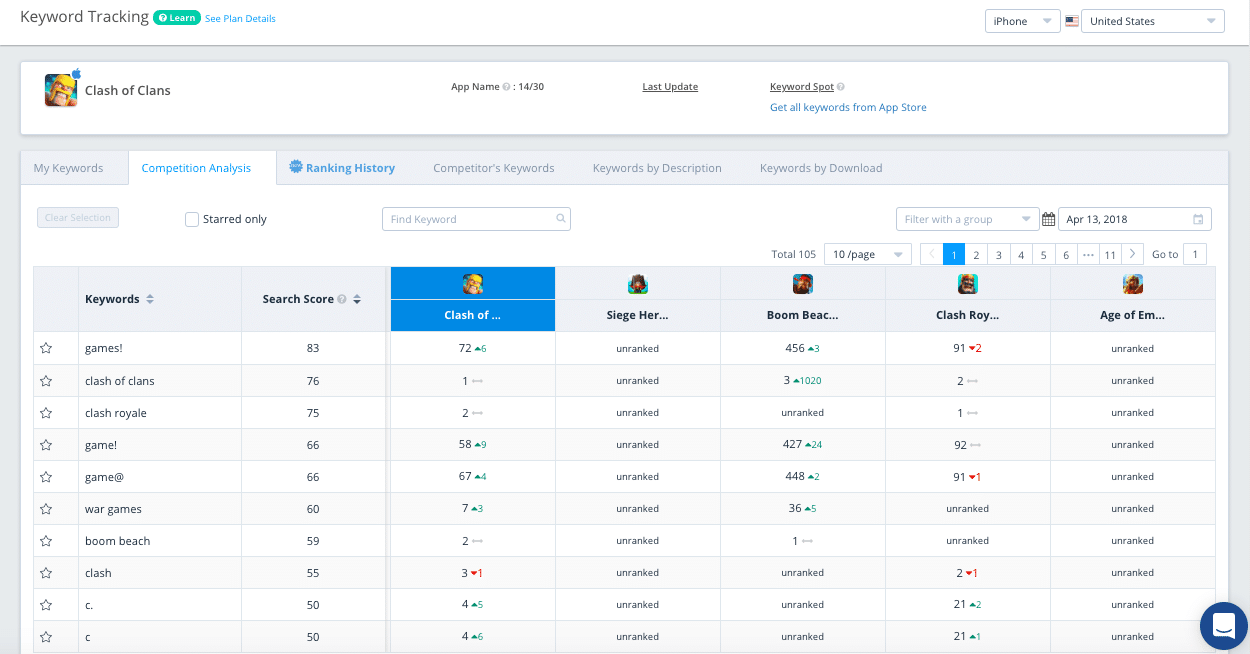Image resolution: width=1250 pixels, height=654 pixels.
Task: Click the Siege Heroes column app icon
Action: click(x=638, y=284)
